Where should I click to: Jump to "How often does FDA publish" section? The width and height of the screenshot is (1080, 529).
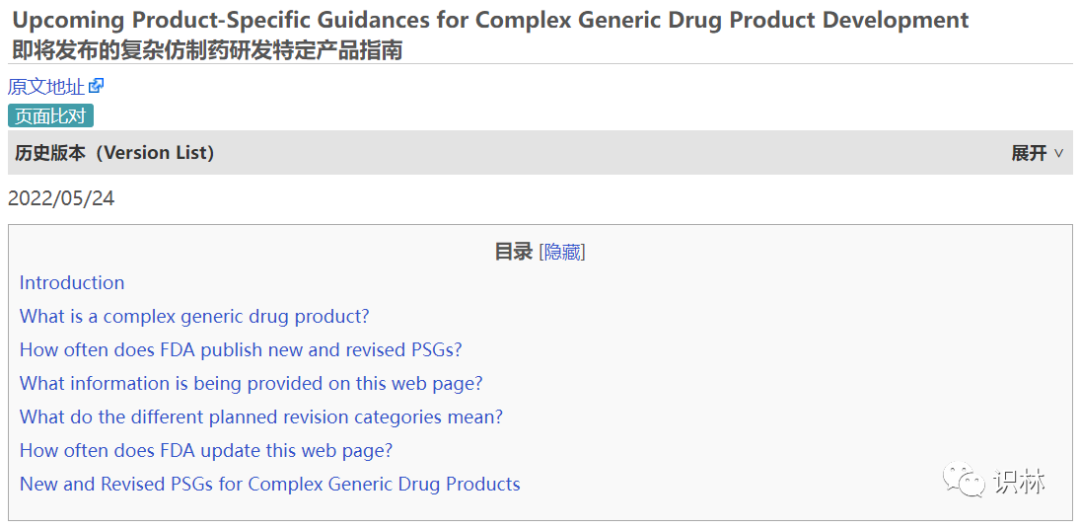240,350
